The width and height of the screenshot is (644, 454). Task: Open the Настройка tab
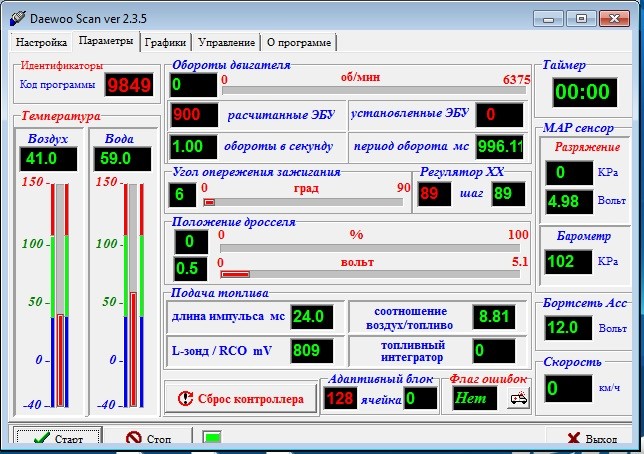click(41, 42)
